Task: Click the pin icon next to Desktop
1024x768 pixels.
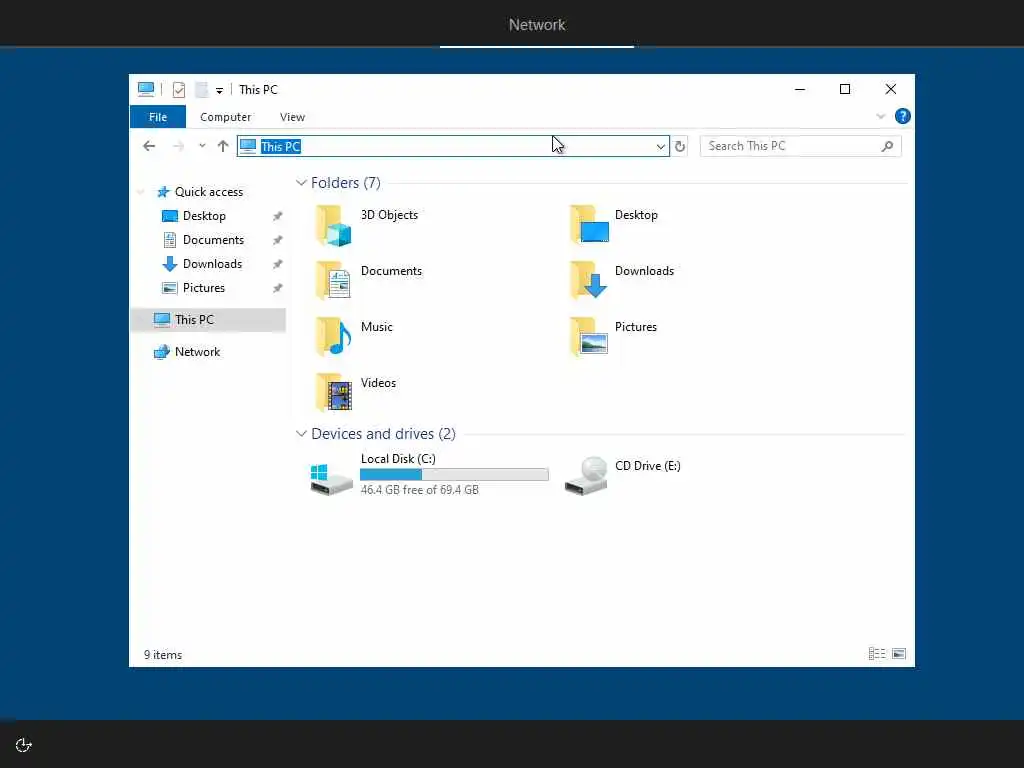Action: [278, 216]
